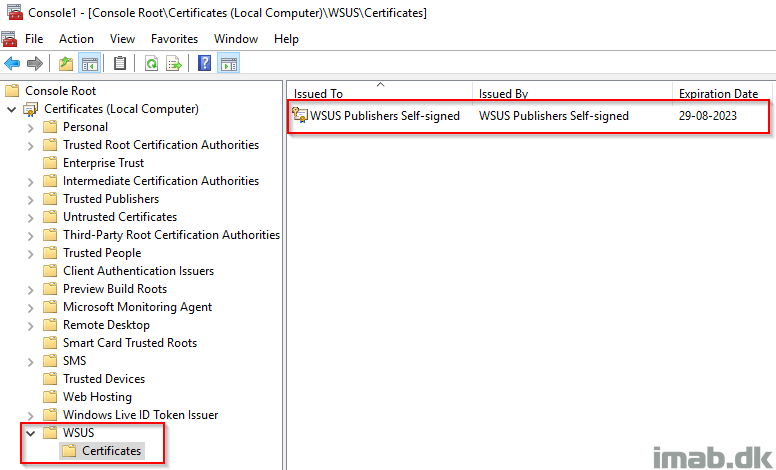Expand the Trusted People store
The image size is (776, 470).
31,254
